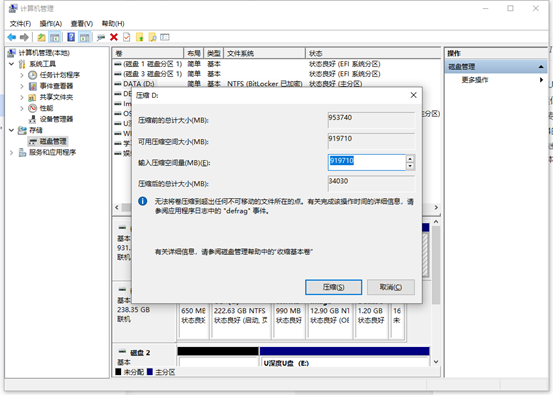Click the disk map scroll down arrow
The width and height of the screenshot is (553, 395).
click(436, 362)
